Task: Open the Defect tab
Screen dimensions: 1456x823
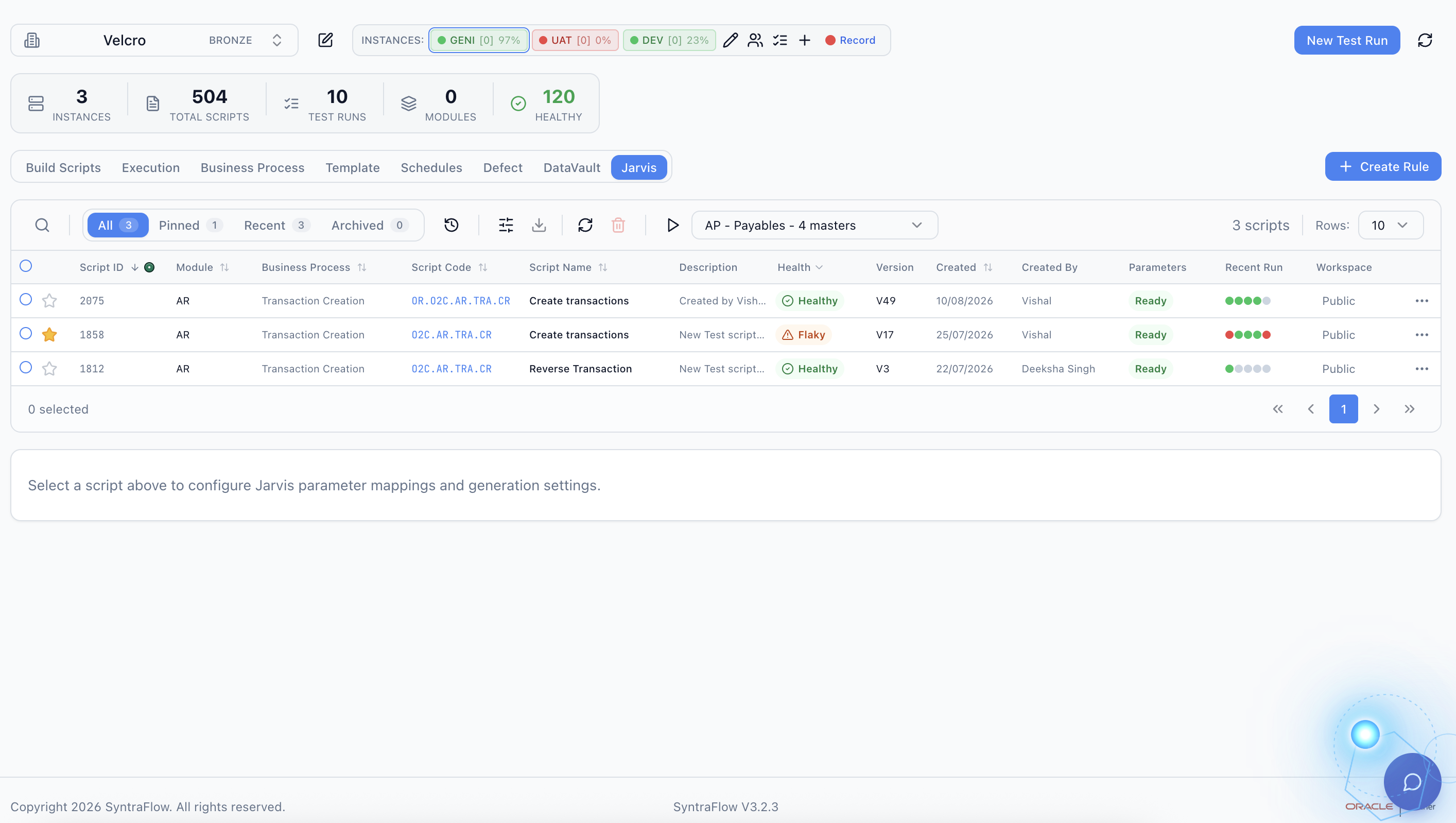Action: (503, 167)
